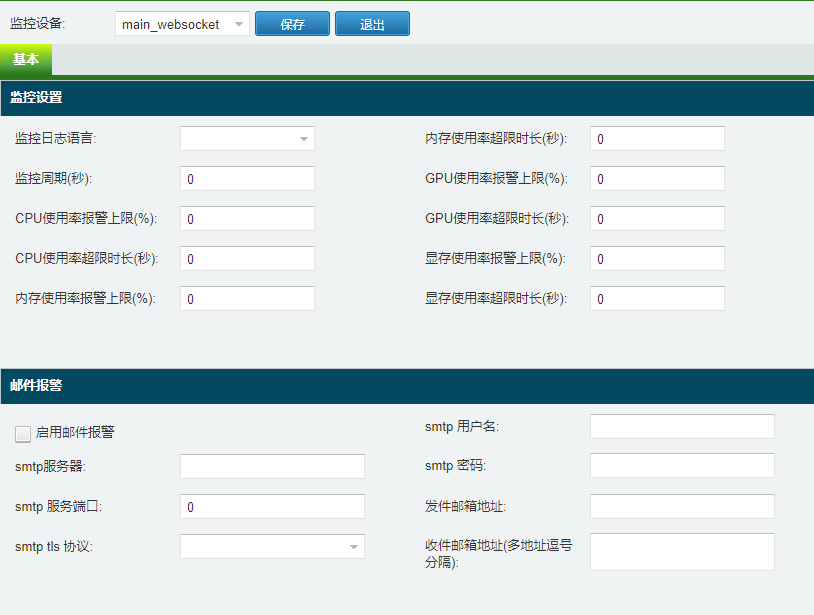Select the CPU使用率超限时长(秒) field
The height and width of the screenshot is (615, 814).
click(x=247, y=258)
